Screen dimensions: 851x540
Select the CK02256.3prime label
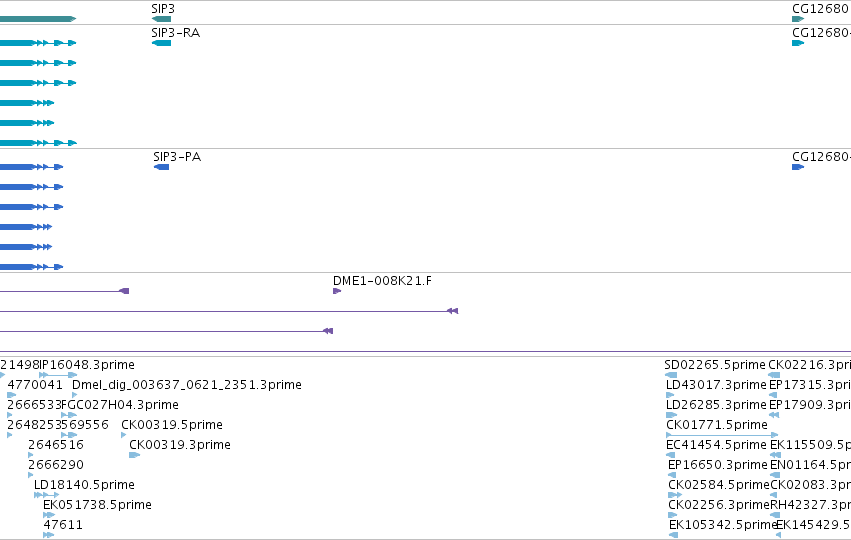click(719, 505)
